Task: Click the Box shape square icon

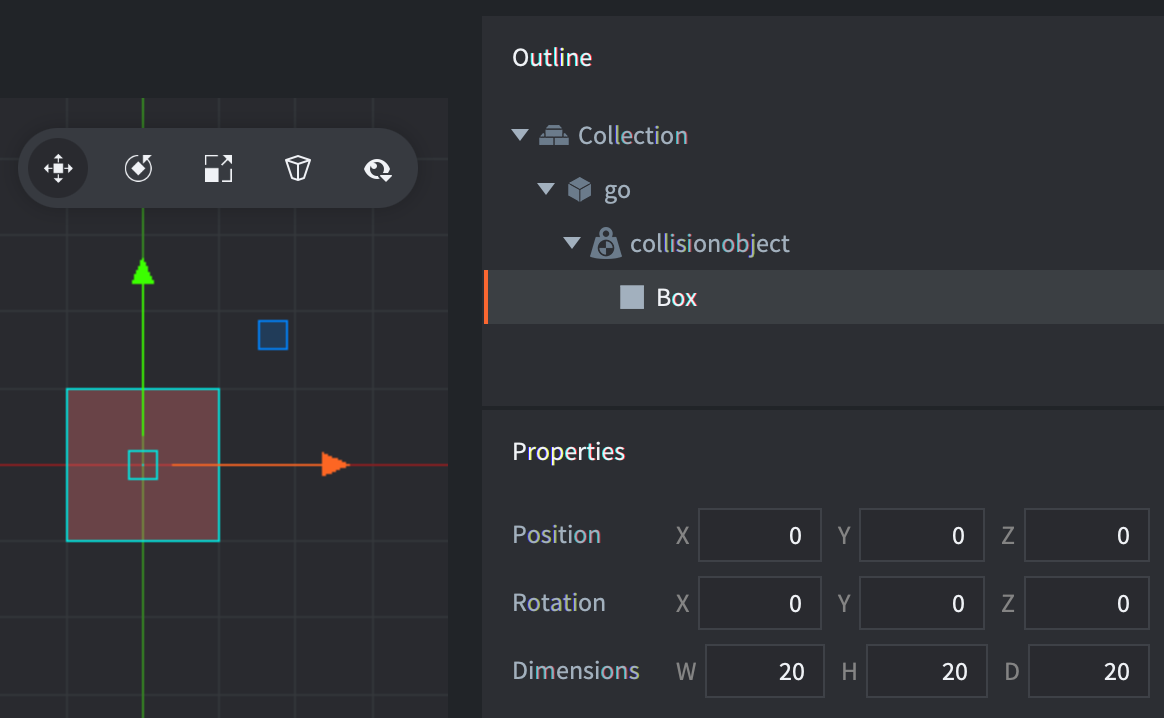Action: click(x=632, y=297)
